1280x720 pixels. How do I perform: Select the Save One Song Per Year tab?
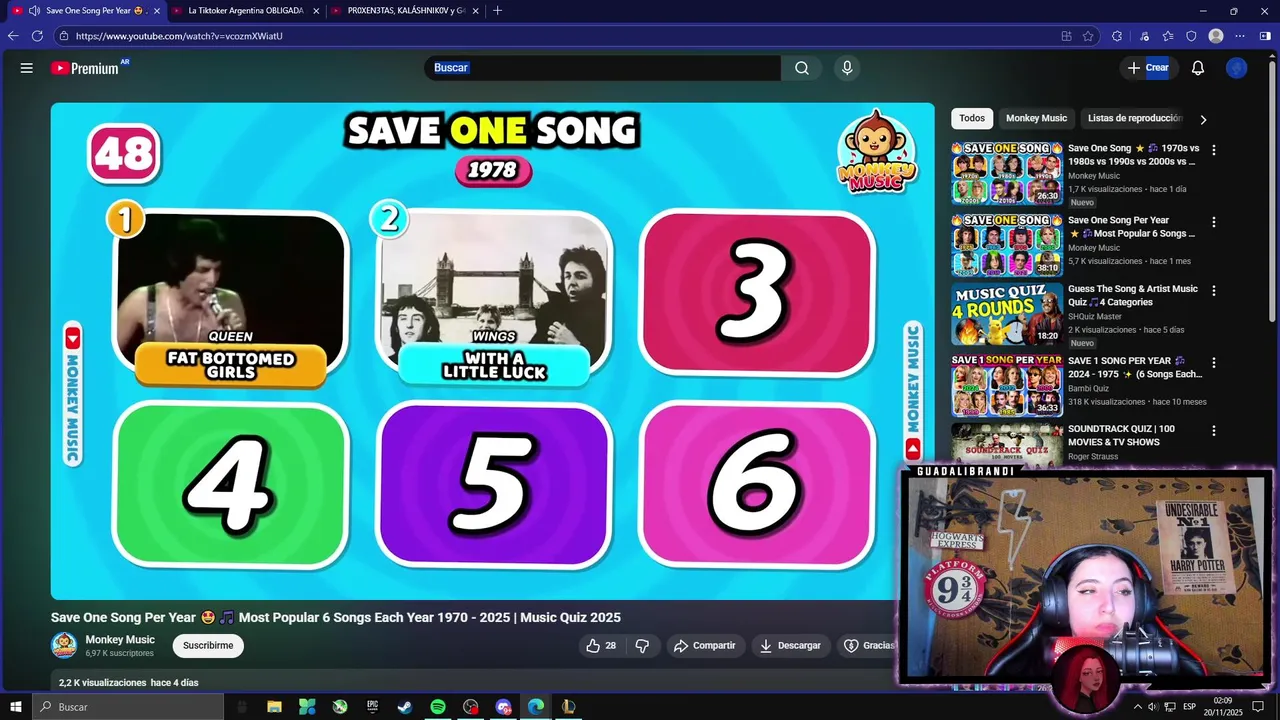pos(88,11)
